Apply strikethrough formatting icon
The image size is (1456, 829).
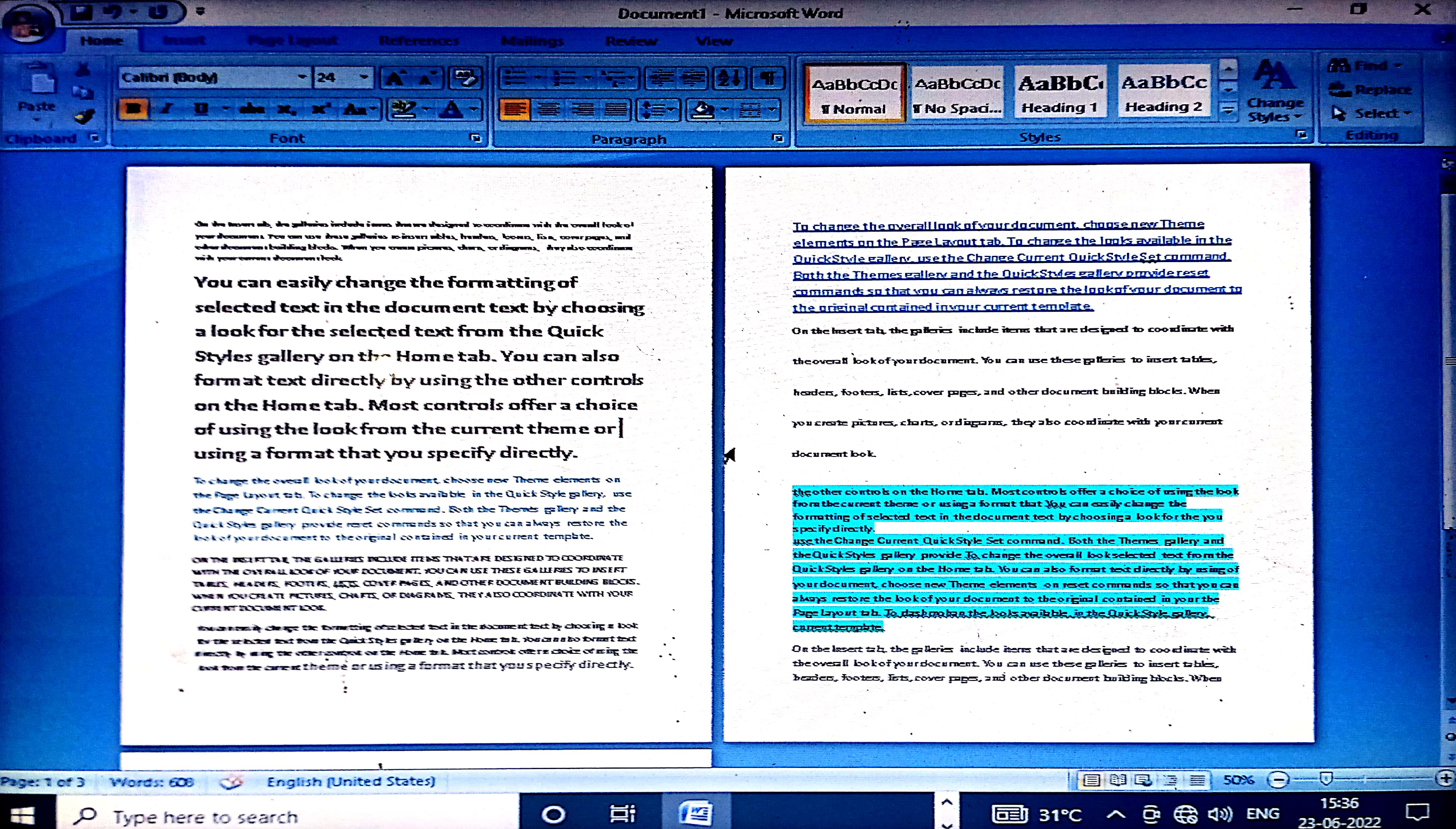click(x=252, y=109)
